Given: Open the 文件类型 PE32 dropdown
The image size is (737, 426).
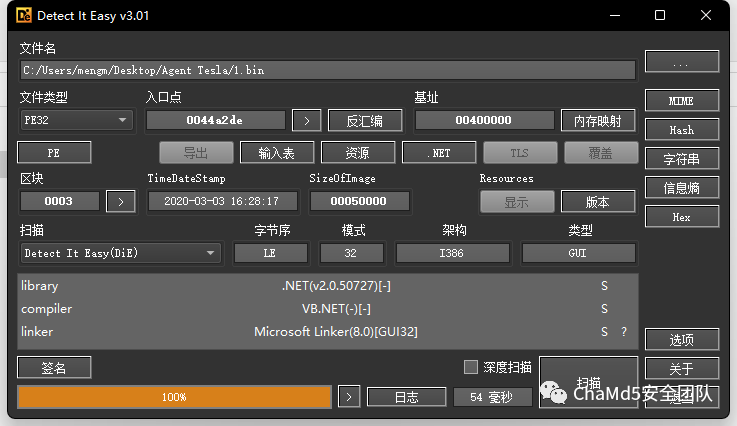Looking at the screenshot, I should (x=77, y=120).
